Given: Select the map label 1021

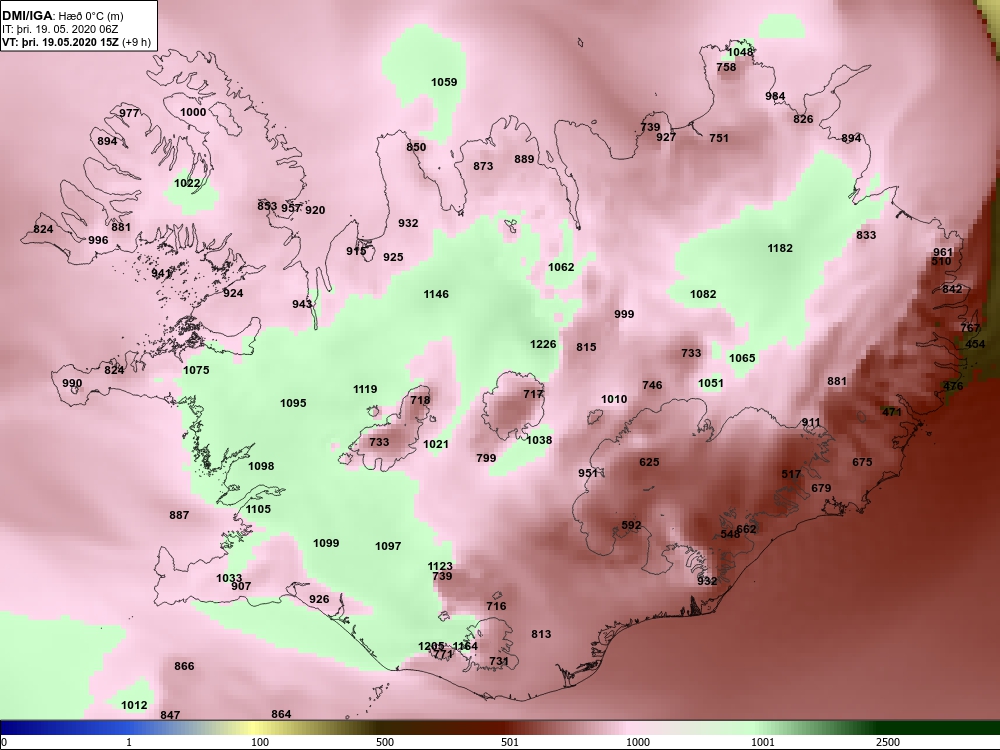Looking at the screenshot, I should 436,444.
